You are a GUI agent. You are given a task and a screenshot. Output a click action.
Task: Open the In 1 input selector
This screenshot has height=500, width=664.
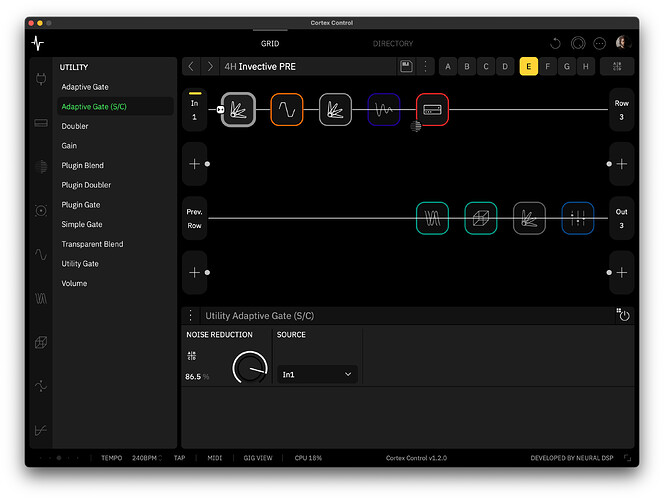(194, 110)
